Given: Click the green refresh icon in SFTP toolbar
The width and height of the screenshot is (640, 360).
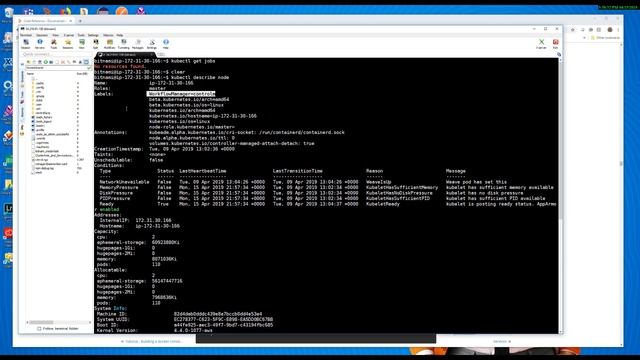Looking at the screenshot, I should coord(45,62).
